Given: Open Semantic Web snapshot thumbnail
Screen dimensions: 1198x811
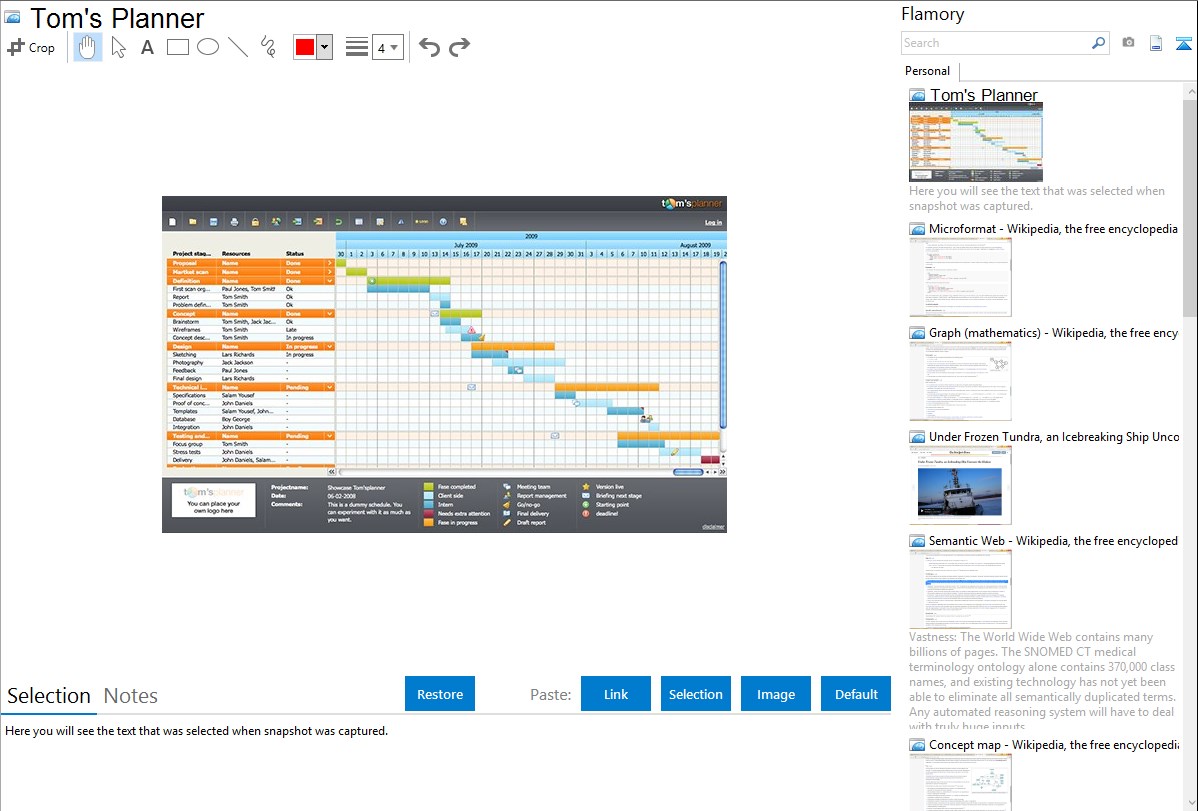Looking at the screenshot, I should point(960,589).
